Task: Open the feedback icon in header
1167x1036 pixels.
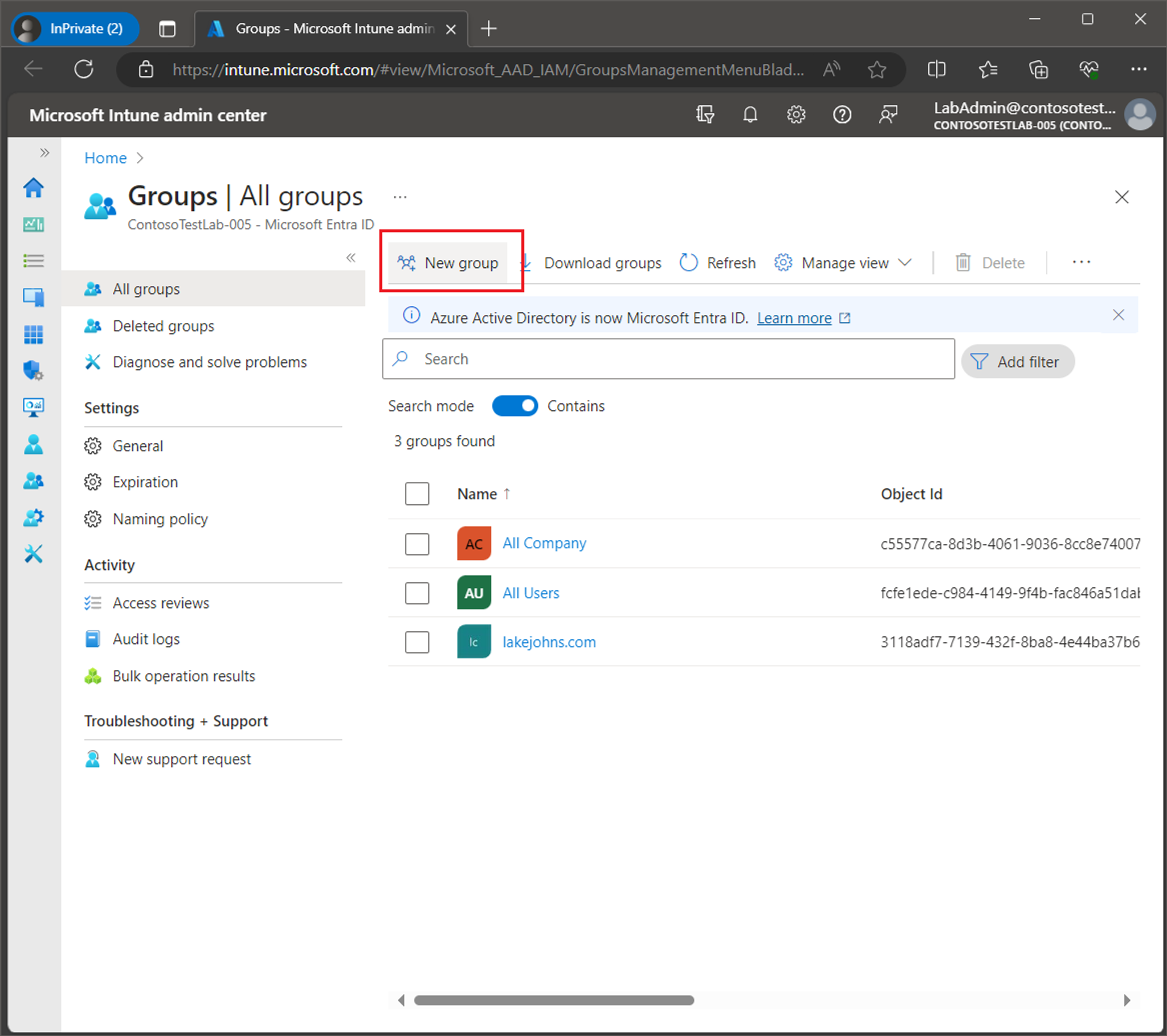Action: (888, 115)
